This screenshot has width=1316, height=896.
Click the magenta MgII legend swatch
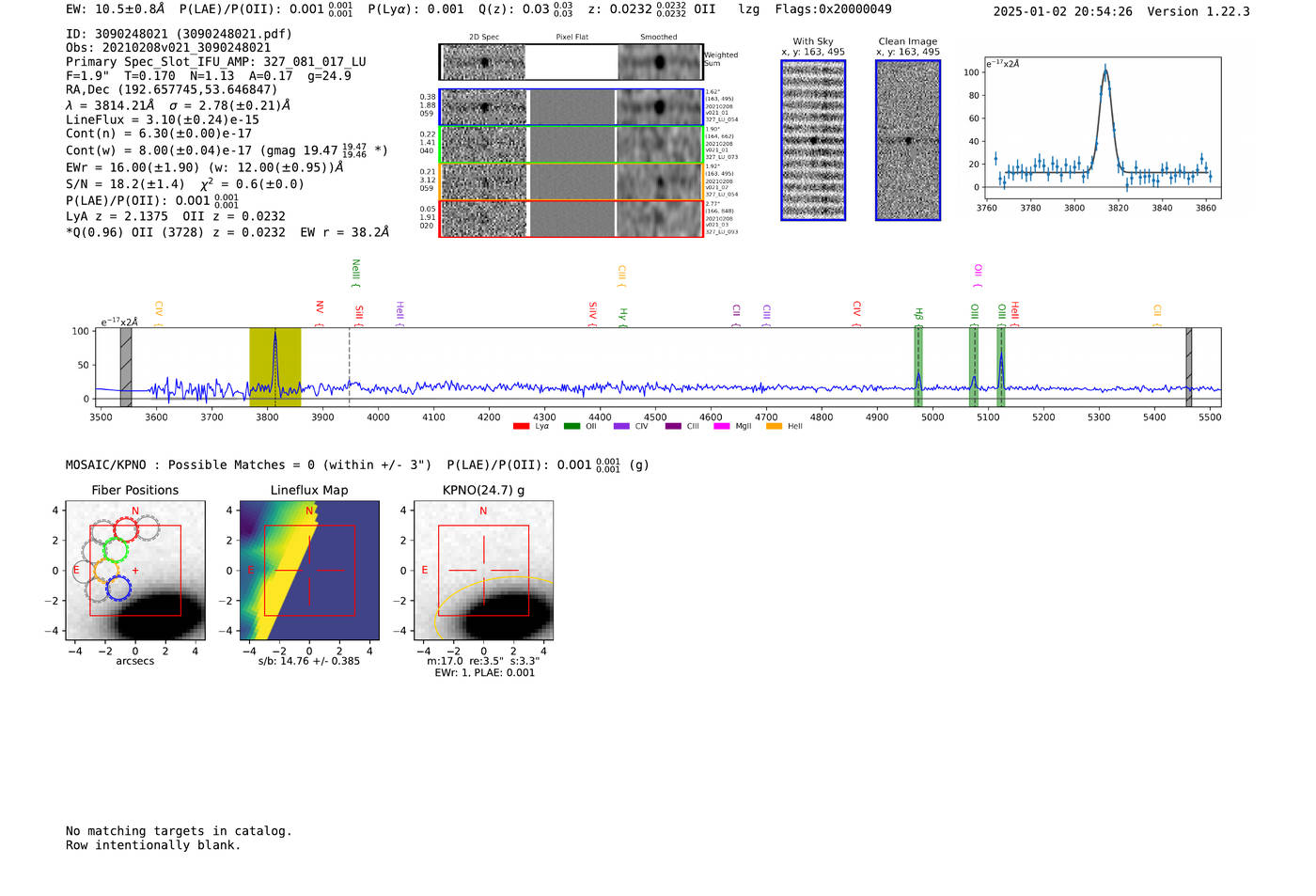(722, 427)
